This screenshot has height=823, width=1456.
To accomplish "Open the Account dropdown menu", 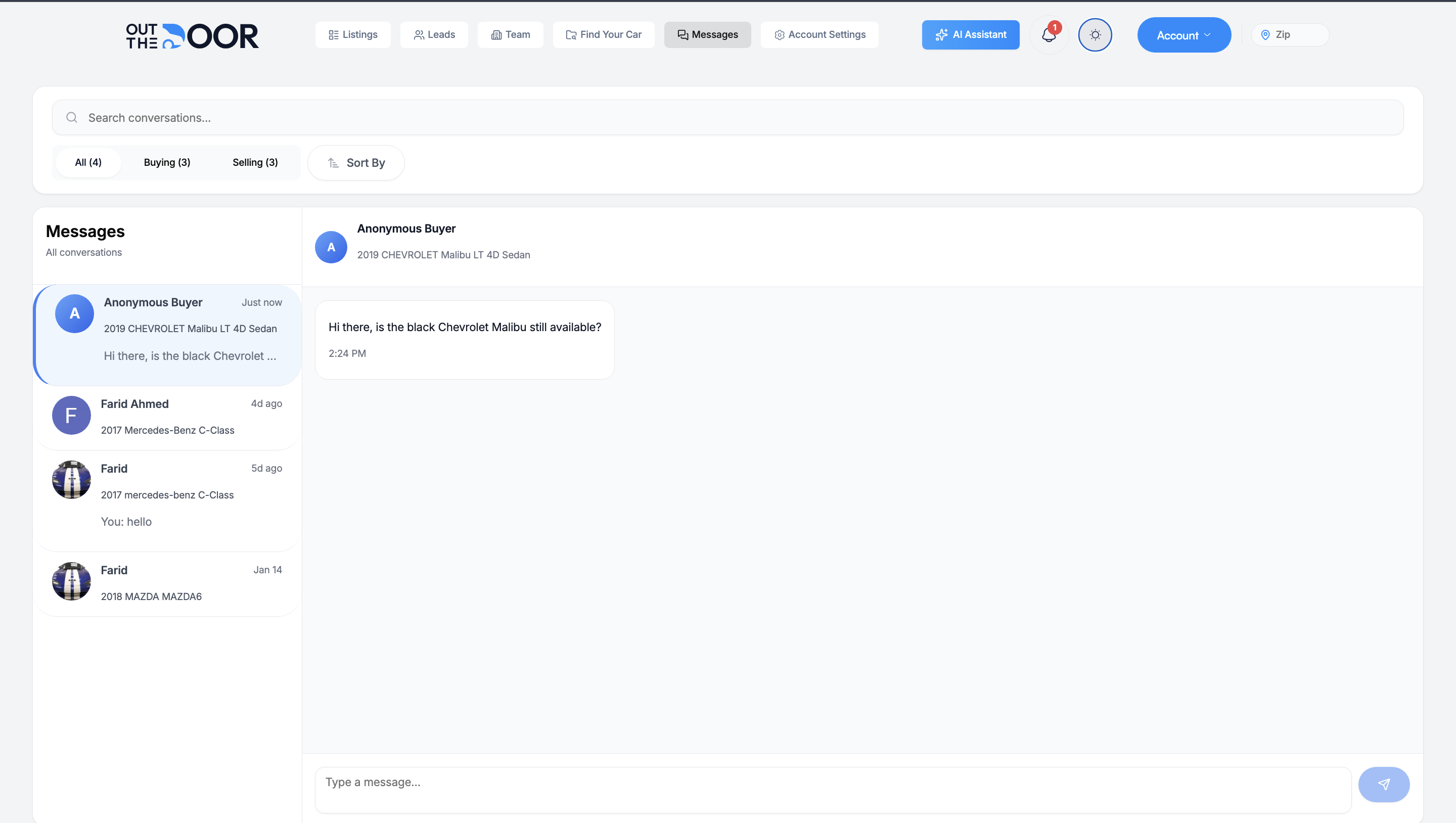I will point(1184,34).
